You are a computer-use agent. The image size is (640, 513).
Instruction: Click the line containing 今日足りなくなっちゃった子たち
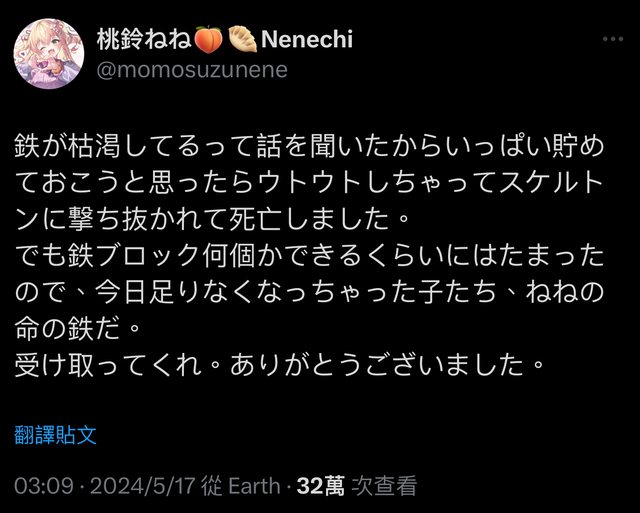[x=310, y=291]
